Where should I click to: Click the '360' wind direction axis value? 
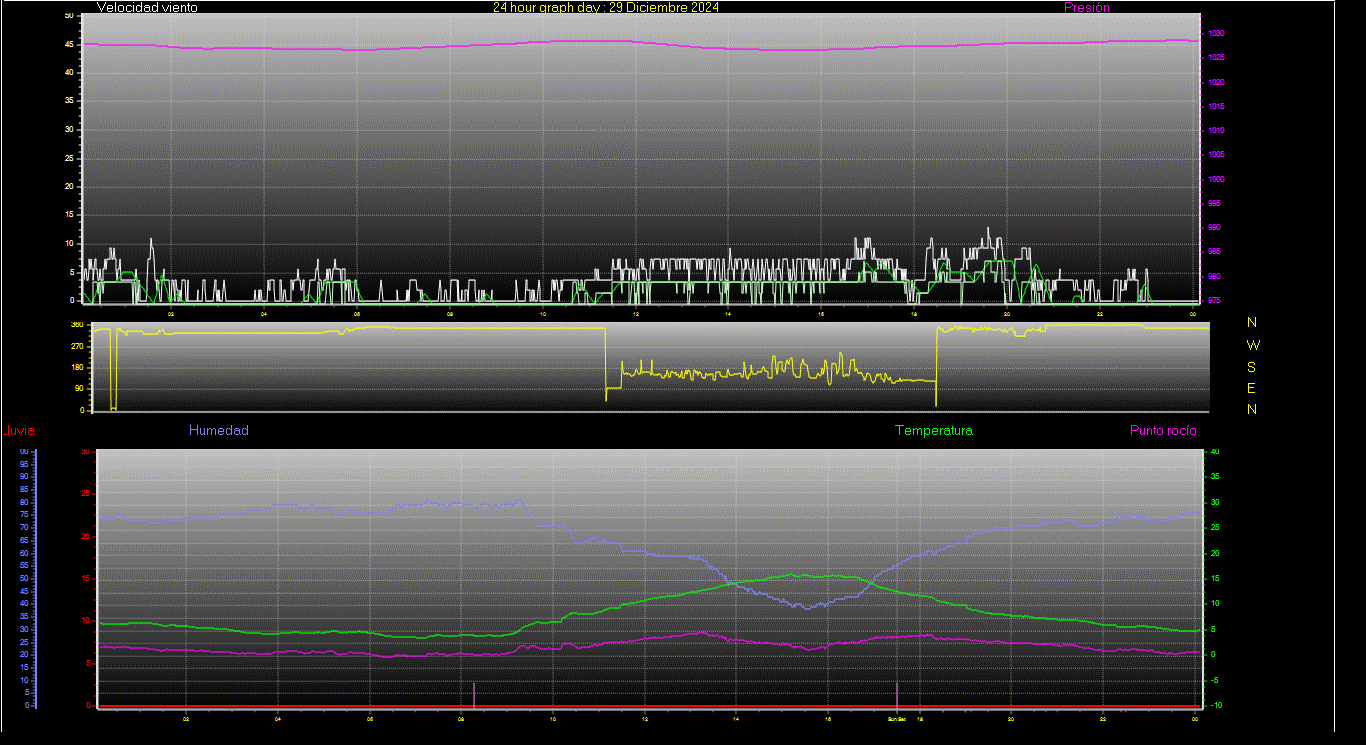click(x=77, y=325)
